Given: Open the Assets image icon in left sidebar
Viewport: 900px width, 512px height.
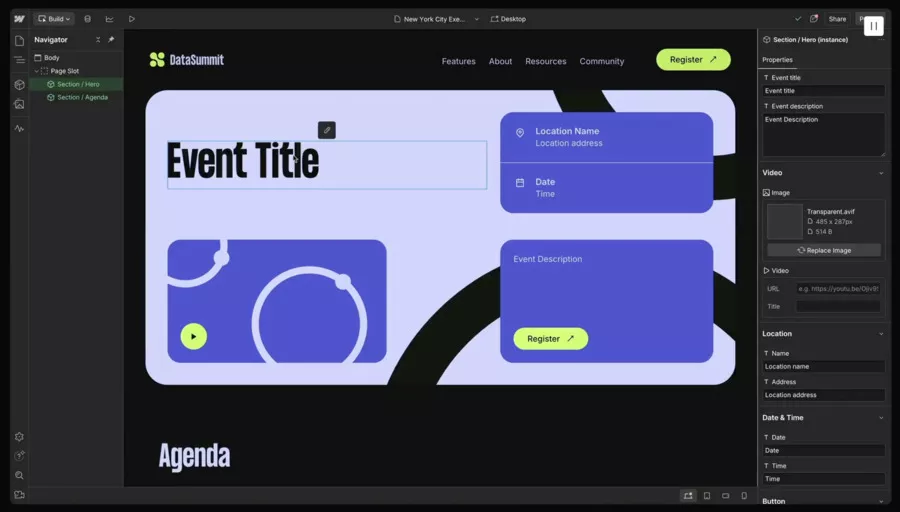Looking at the screenshot, I should [20, 104].
